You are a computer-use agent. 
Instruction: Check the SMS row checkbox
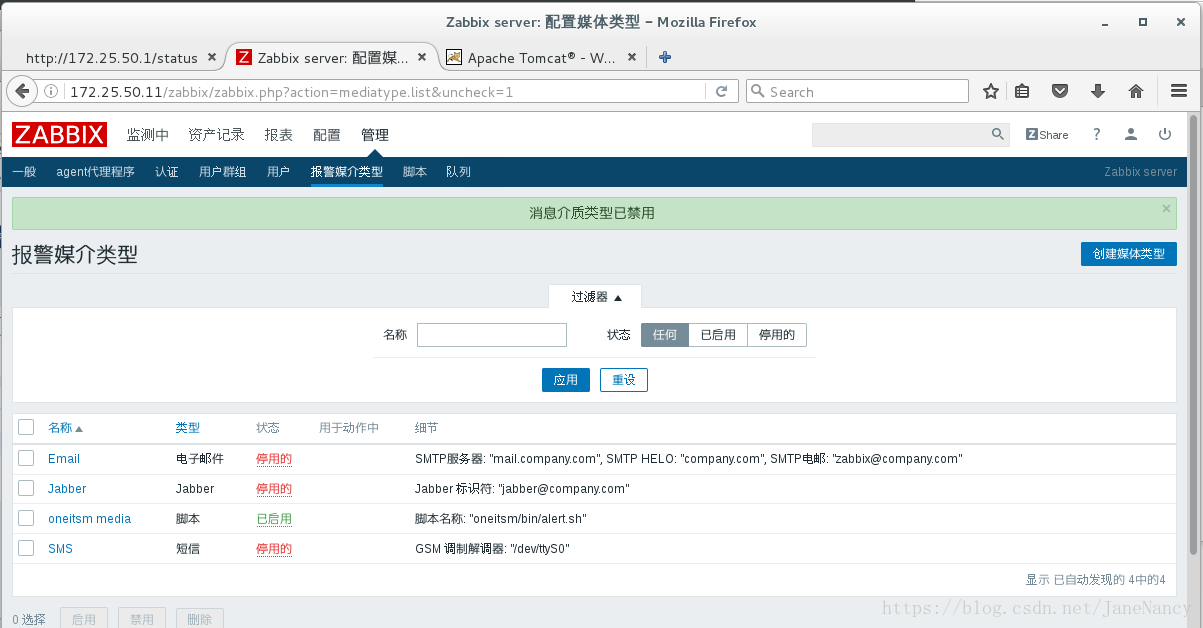26,548
